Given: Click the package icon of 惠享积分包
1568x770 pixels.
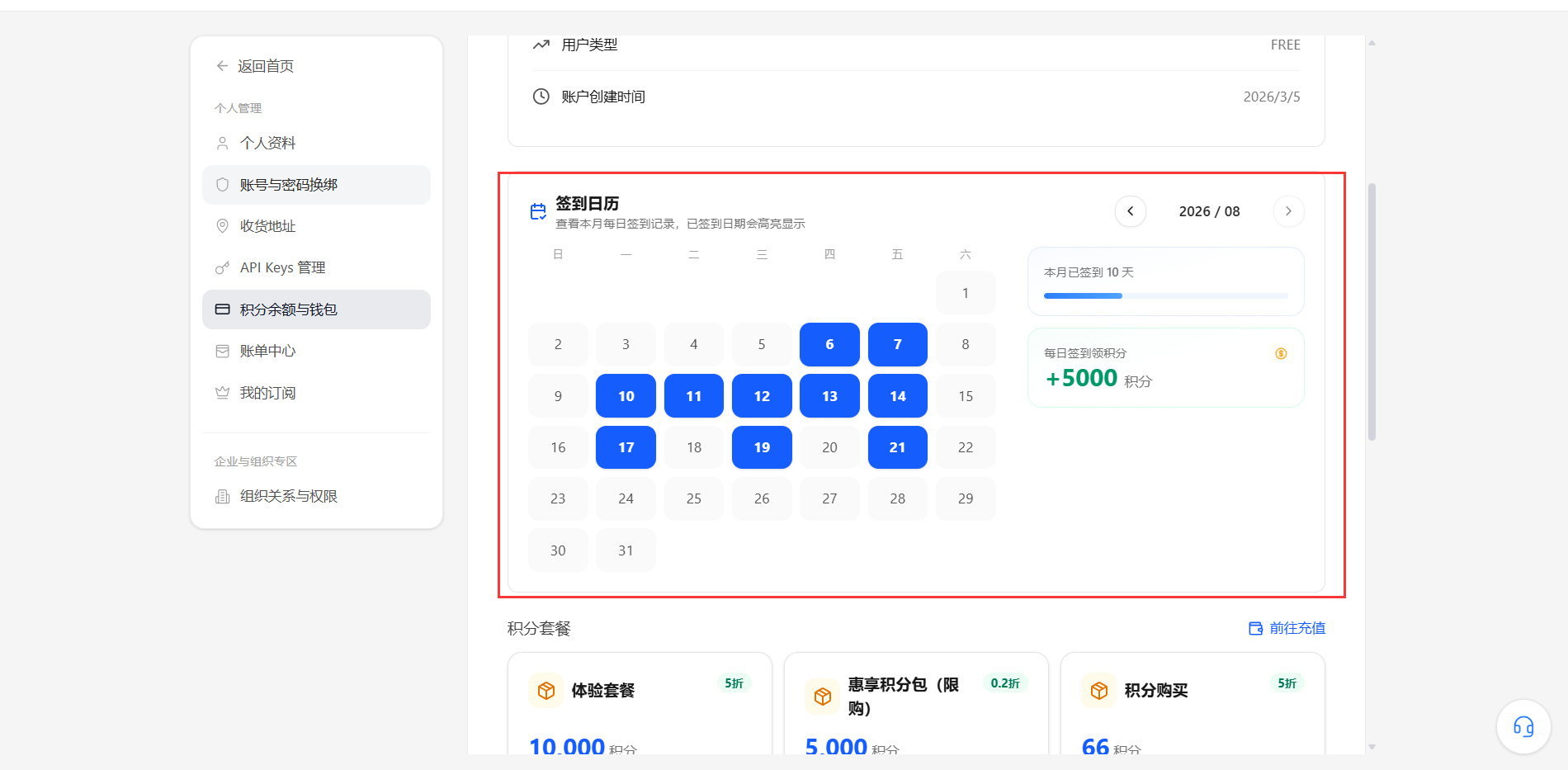Looking at the screenshot, I should click(823, 697).
